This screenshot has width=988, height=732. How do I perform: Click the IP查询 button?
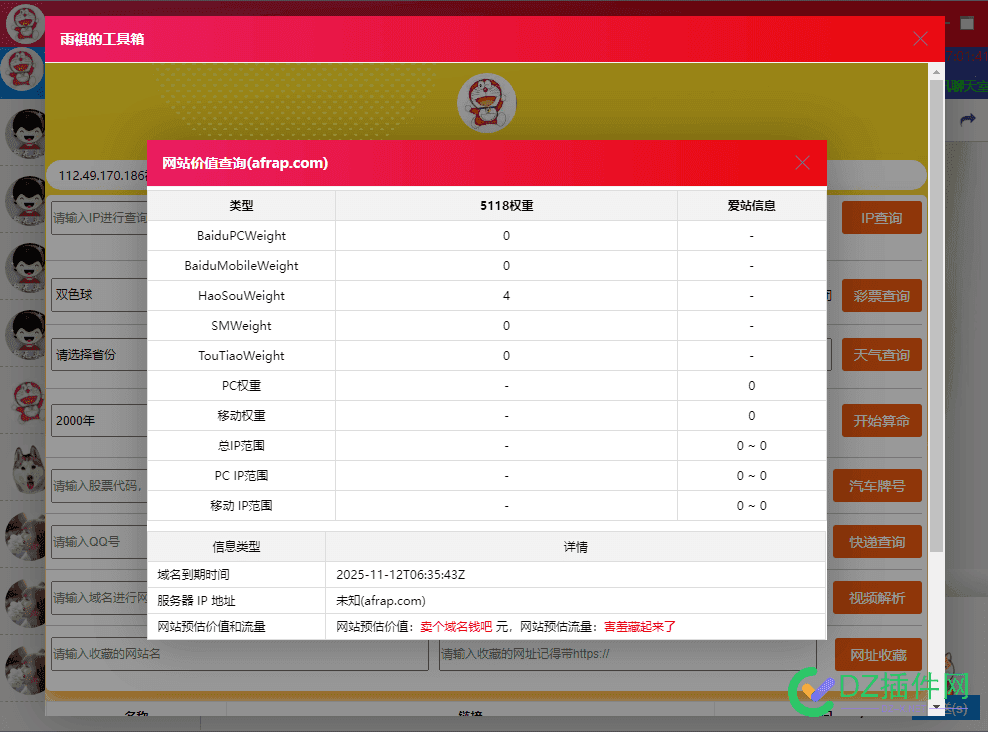[x=882, y=218]
